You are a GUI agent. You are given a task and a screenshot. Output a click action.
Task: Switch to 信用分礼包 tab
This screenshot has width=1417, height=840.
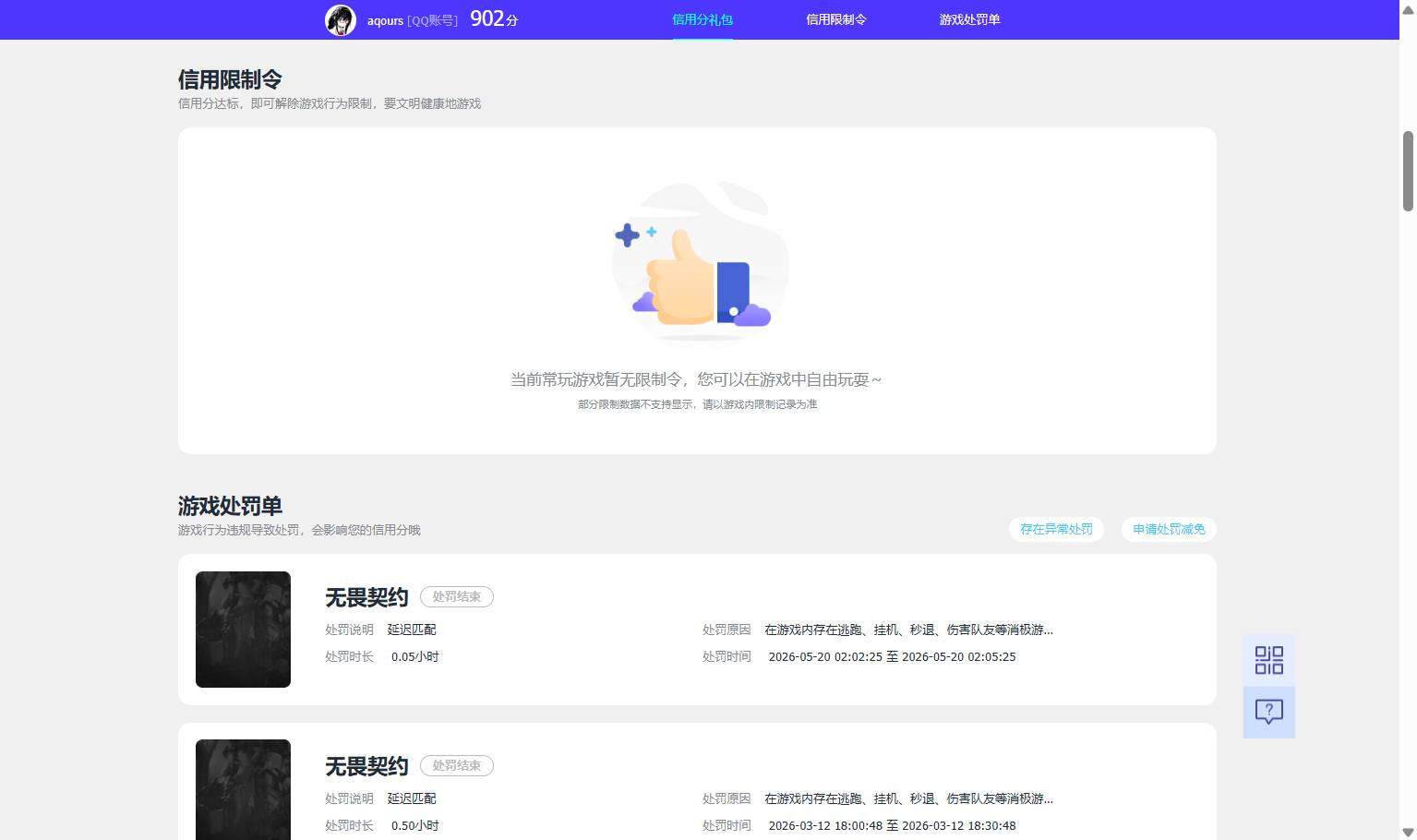coord(702,19)
